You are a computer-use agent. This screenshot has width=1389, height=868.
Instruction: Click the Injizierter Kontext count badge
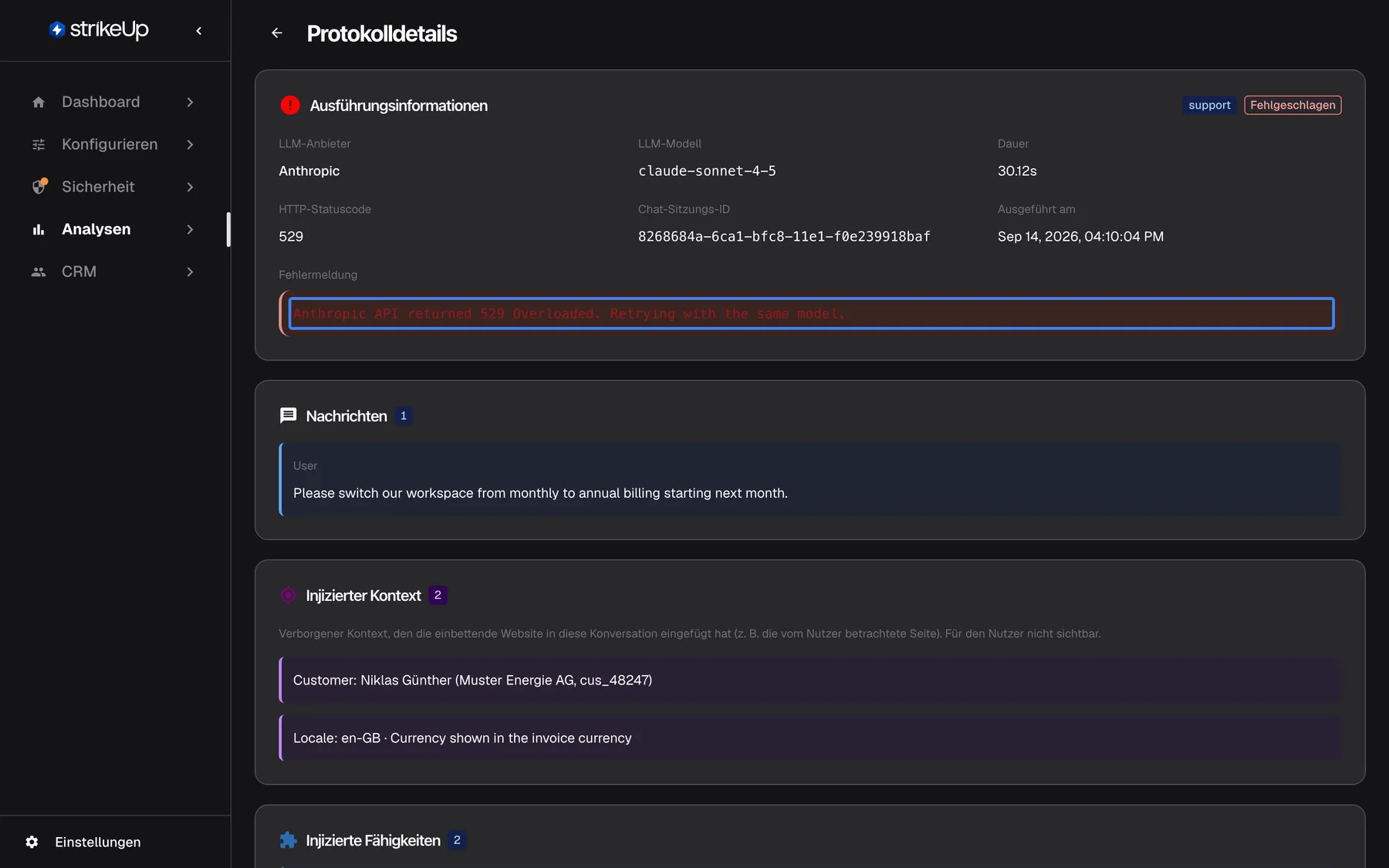438,595
